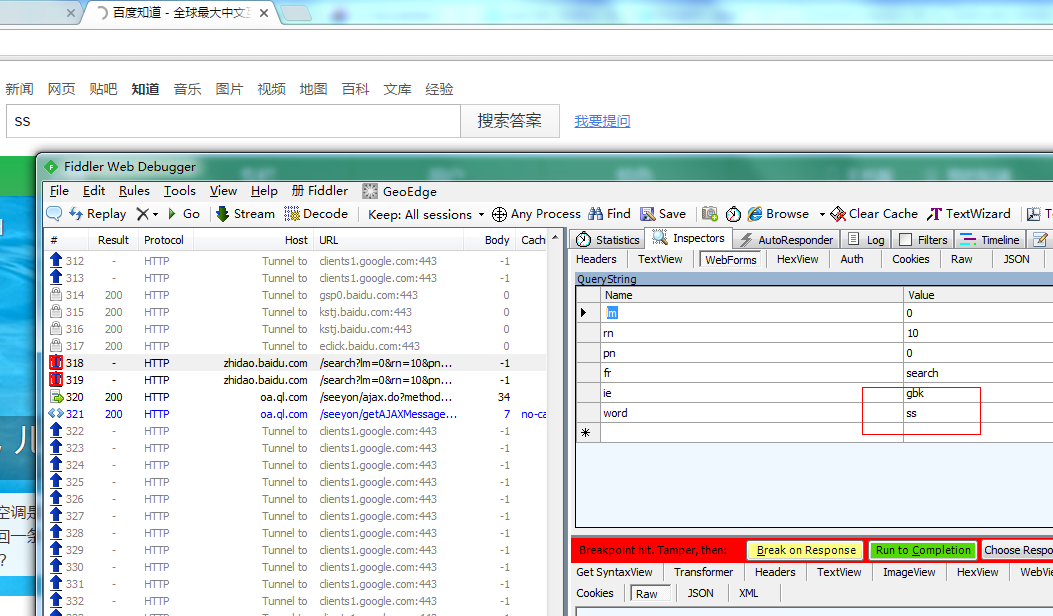Switch to the Cookies inspector tab
The image size is (1053, 616).
910,259
